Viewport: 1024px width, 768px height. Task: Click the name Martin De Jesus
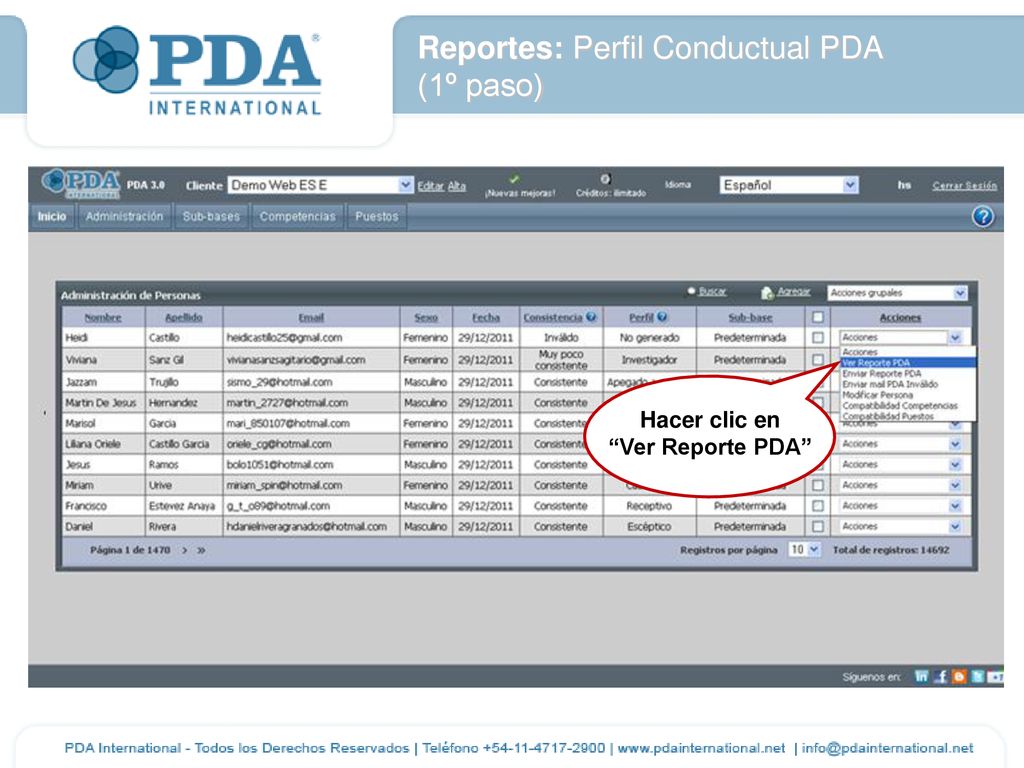pyautogui.click(x=101, y=403)
